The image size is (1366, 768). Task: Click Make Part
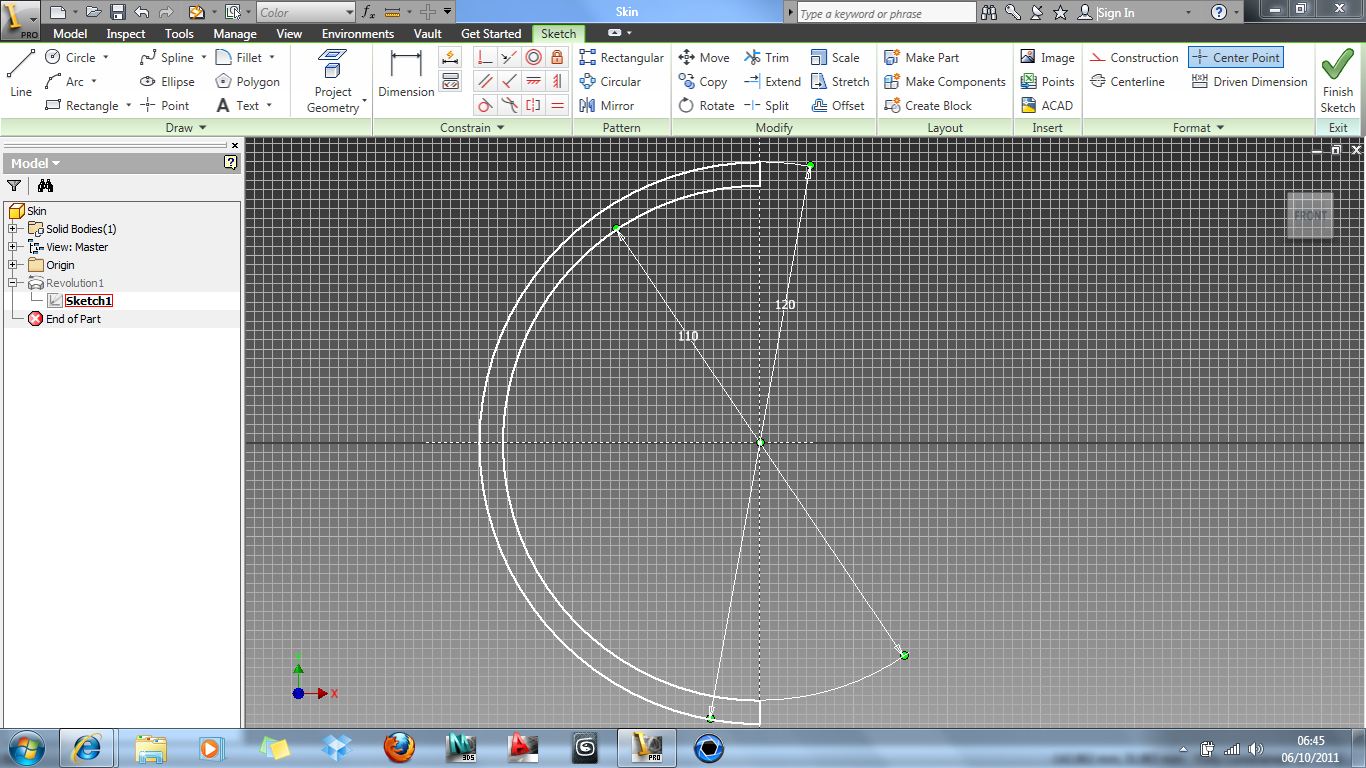(921, 57)
